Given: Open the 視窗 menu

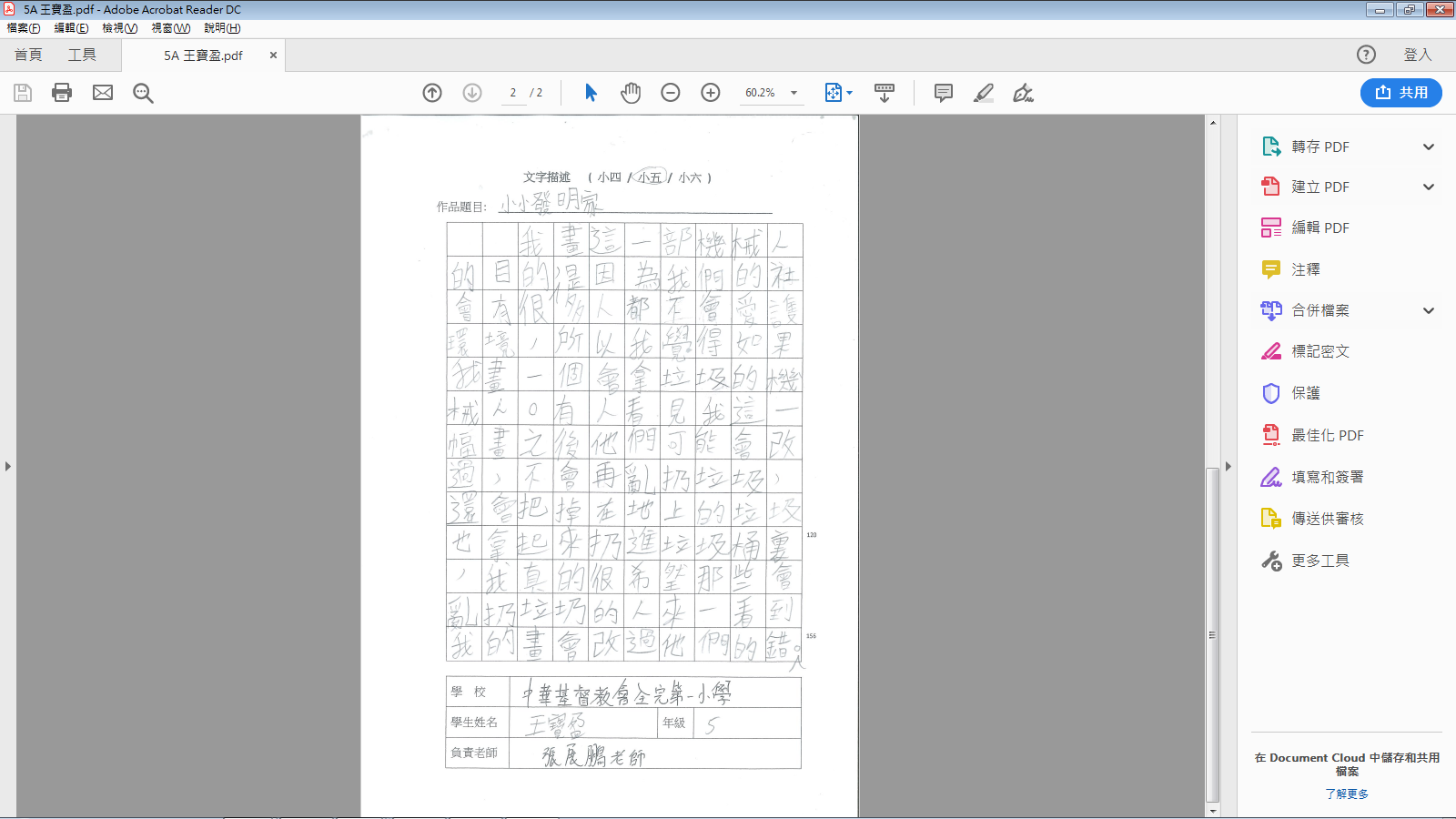Looking at the screenshot, I should coord(170,28).
